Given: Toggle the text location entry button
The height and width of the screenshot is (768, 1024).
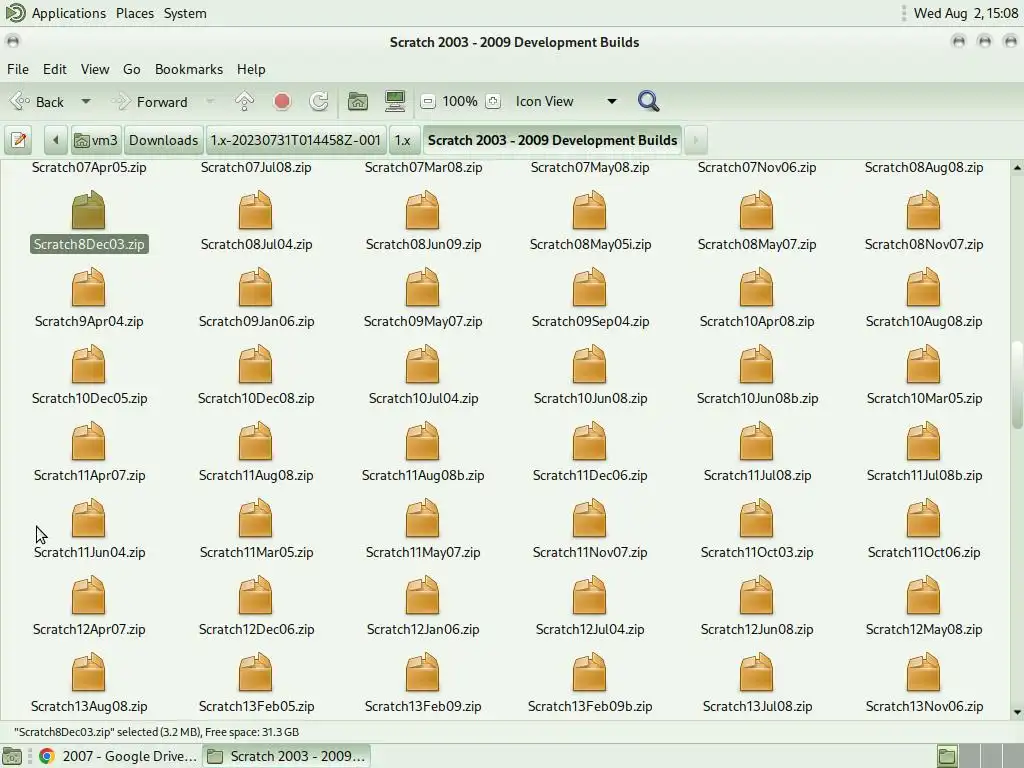Looking at the screenshot, I should click(19, 140).
